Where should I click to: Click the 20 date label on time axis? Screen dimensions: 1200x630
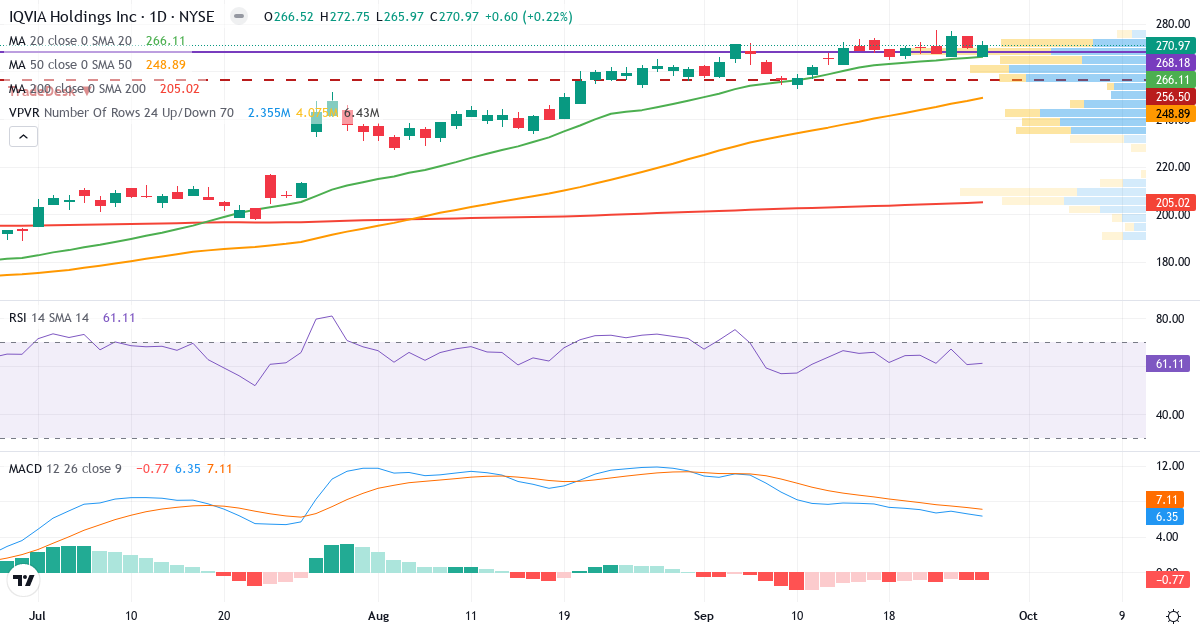click(224, 615)
